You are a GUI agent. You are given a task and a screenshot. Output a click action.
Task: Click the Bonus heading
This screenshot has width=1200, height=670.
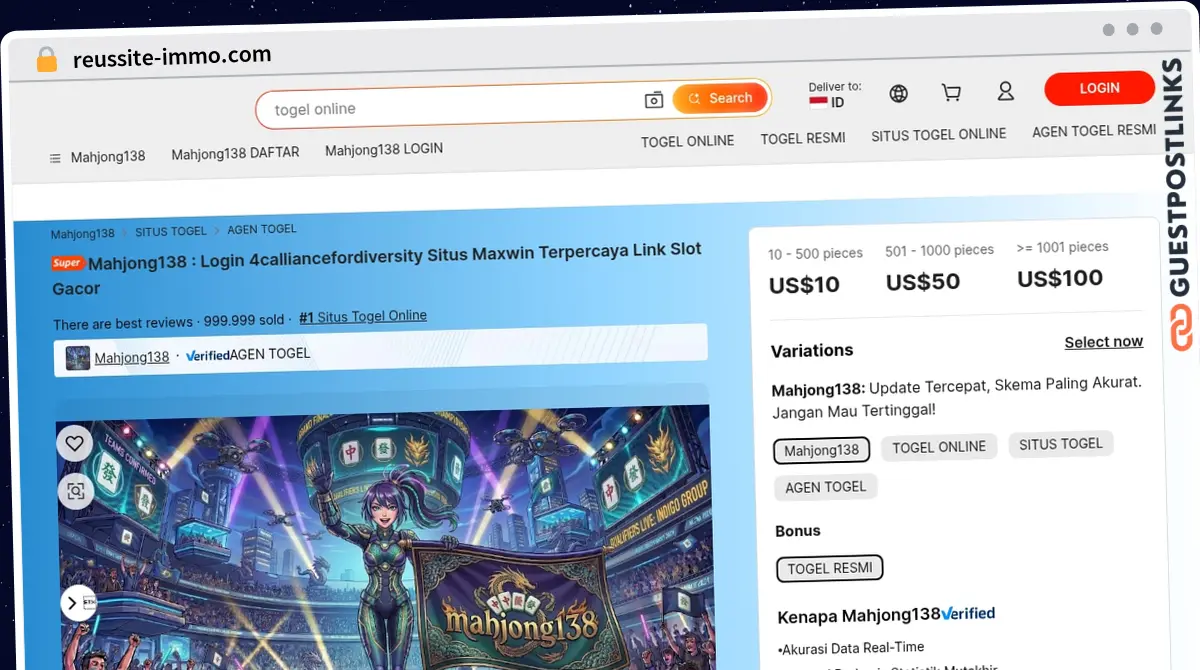[798, 531]
